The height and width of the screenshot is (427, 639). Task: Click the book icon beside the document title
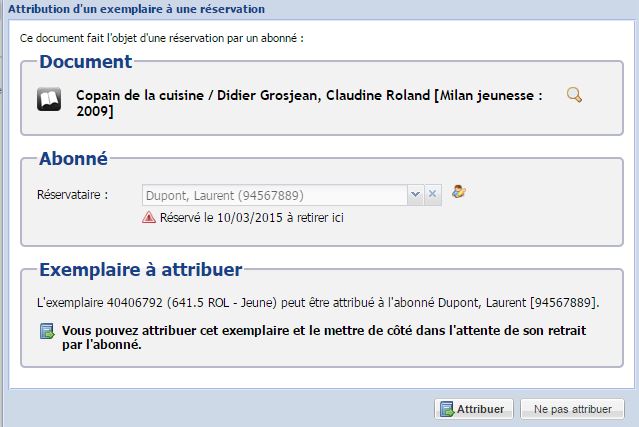tap(49, 99)
